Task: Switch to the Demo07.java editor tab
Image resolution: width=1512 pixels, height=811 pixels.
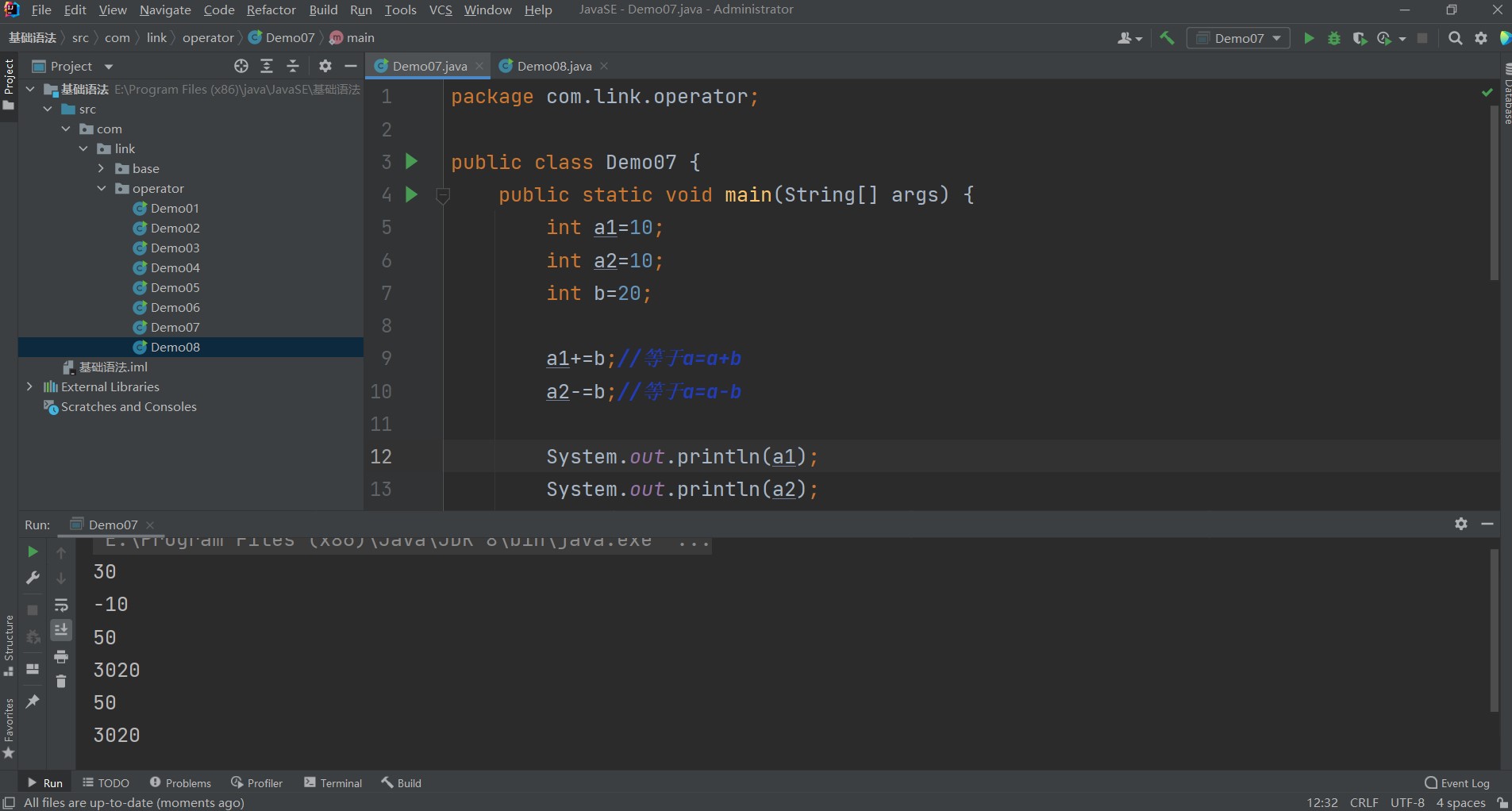Action: [x=429, y=66]
